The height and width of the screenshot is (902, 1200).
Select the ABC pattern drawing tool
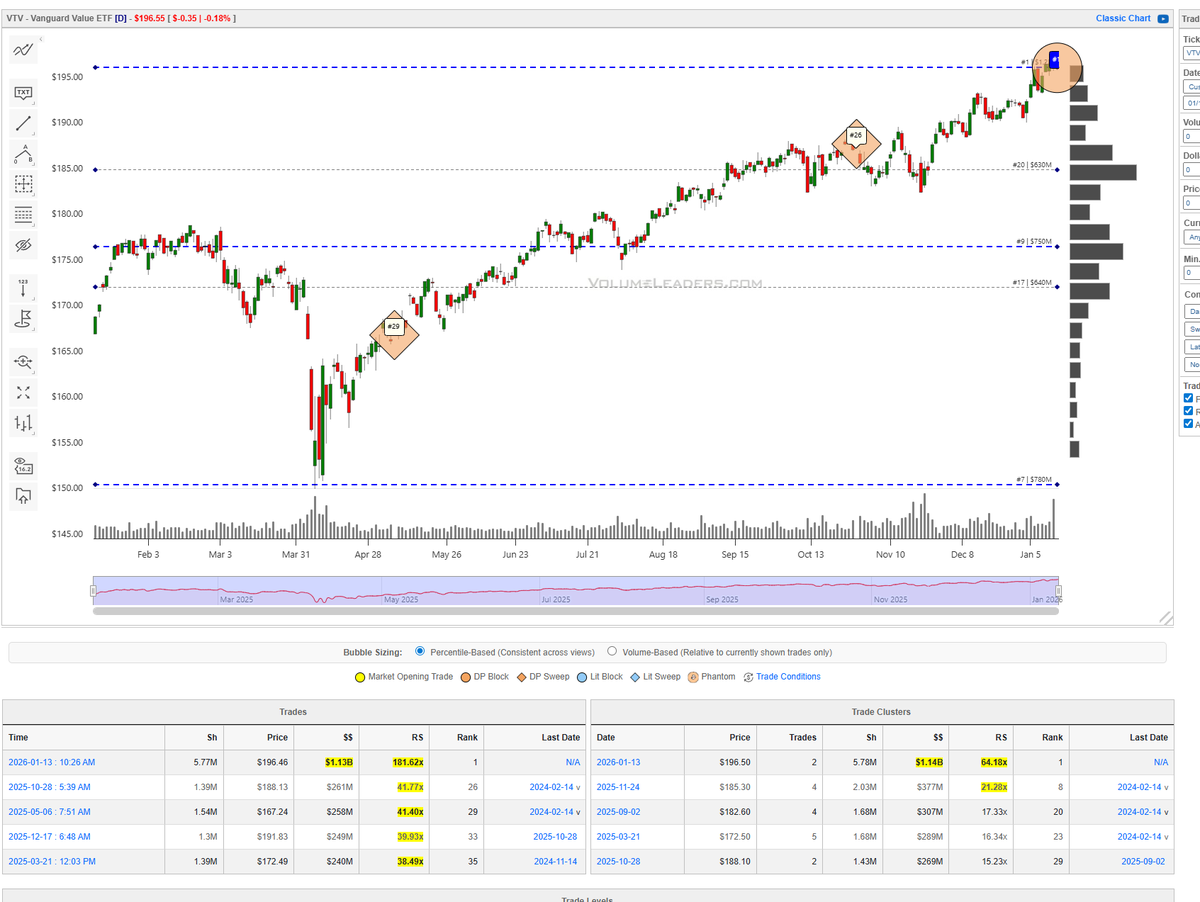[23, 154]
